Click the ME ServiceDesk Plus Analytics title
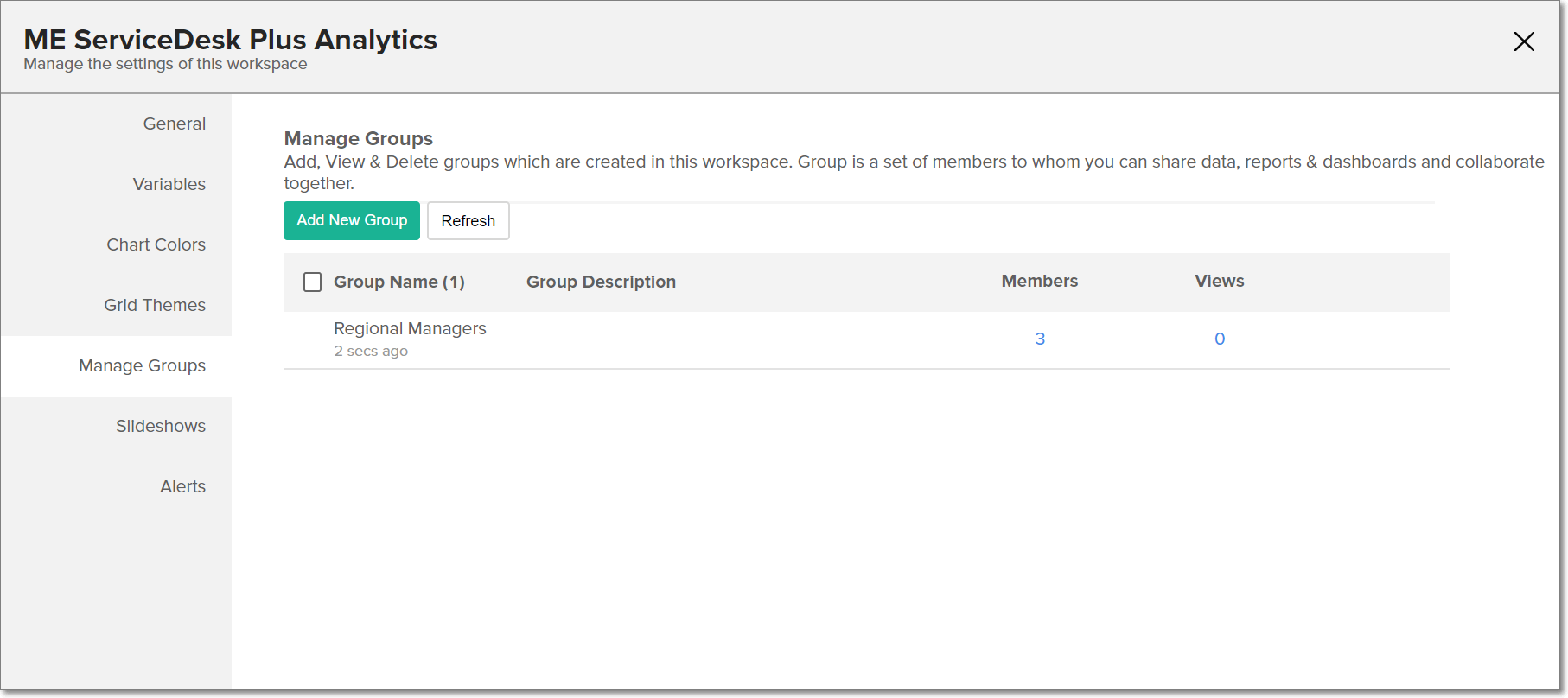This screenshot has width=1568, height=698. [230, 40]
